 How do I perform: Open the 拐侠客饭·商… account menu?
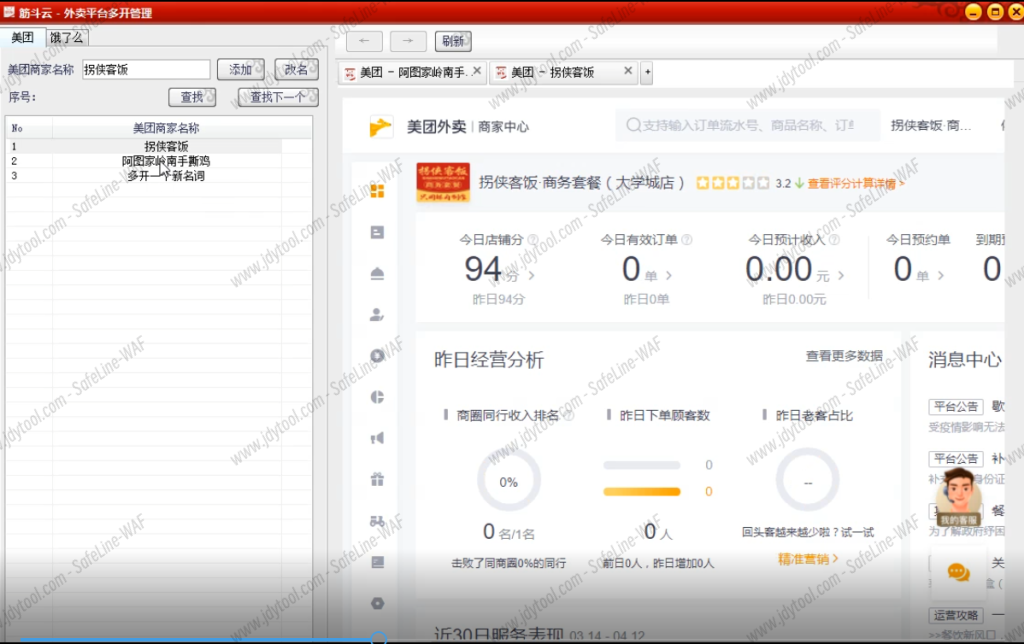point(931,125)
